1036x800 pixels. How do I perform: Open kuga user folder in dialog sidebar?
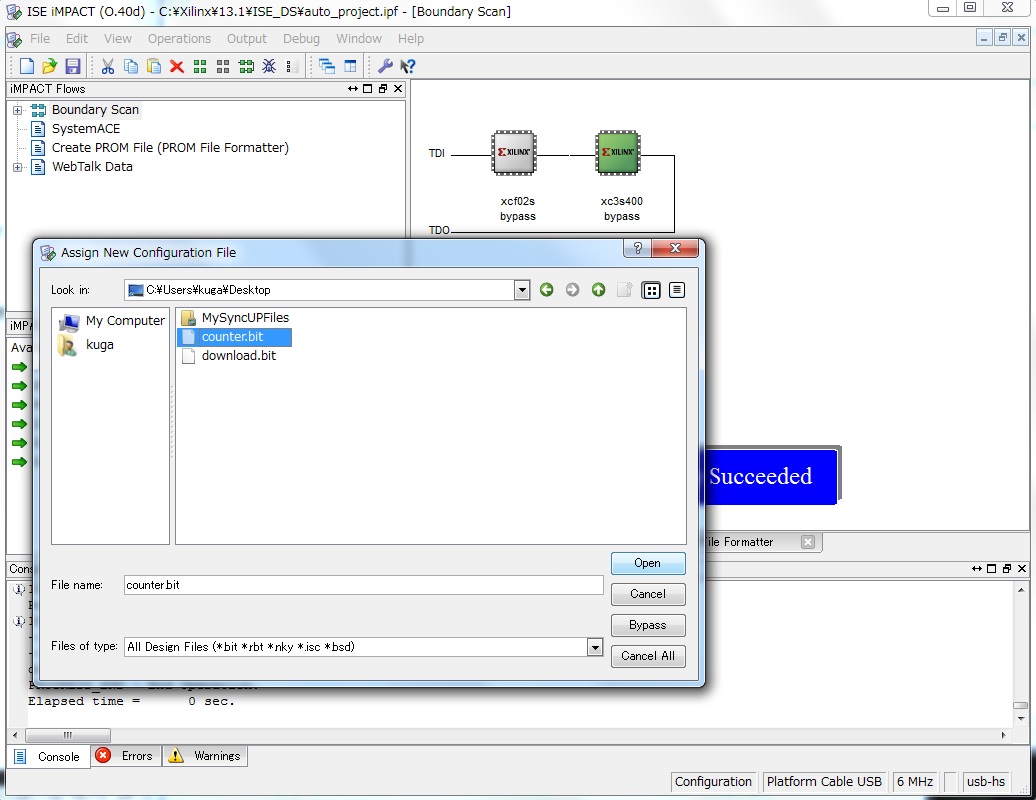(86, 345)
